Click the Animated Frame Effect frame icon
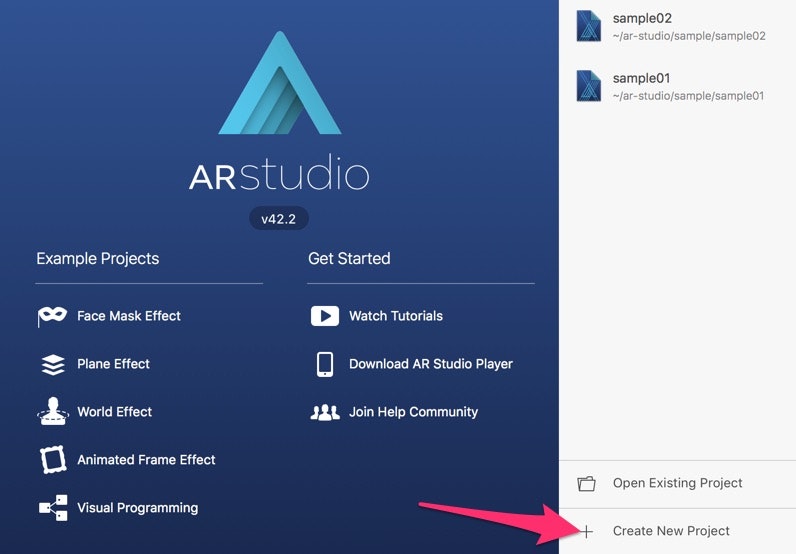Image resolution: width=796 pixels, height=554 pixels. click(53, 460)
